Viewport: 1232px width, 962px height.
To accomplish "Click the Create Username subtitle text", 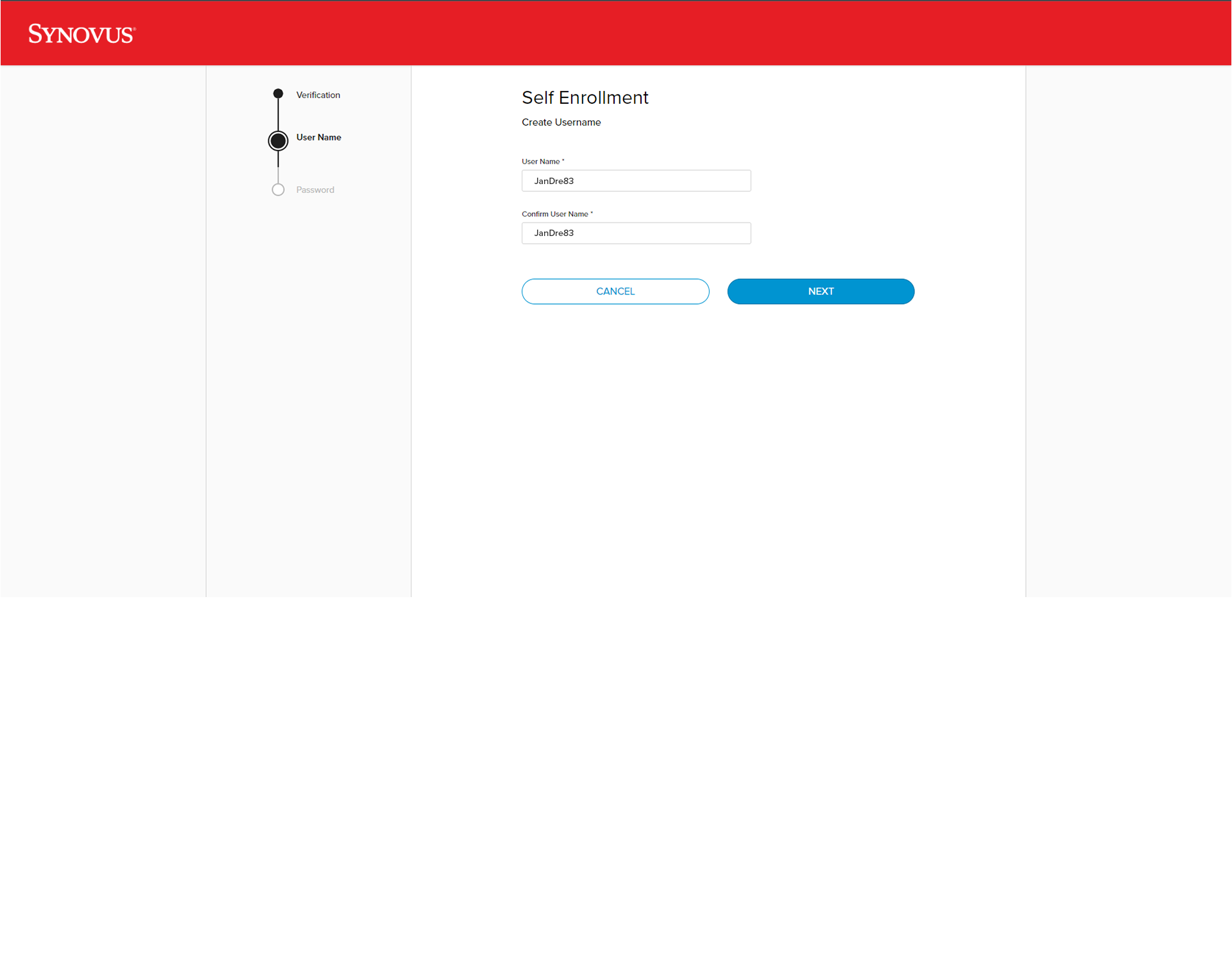I will tap(561, 122).
